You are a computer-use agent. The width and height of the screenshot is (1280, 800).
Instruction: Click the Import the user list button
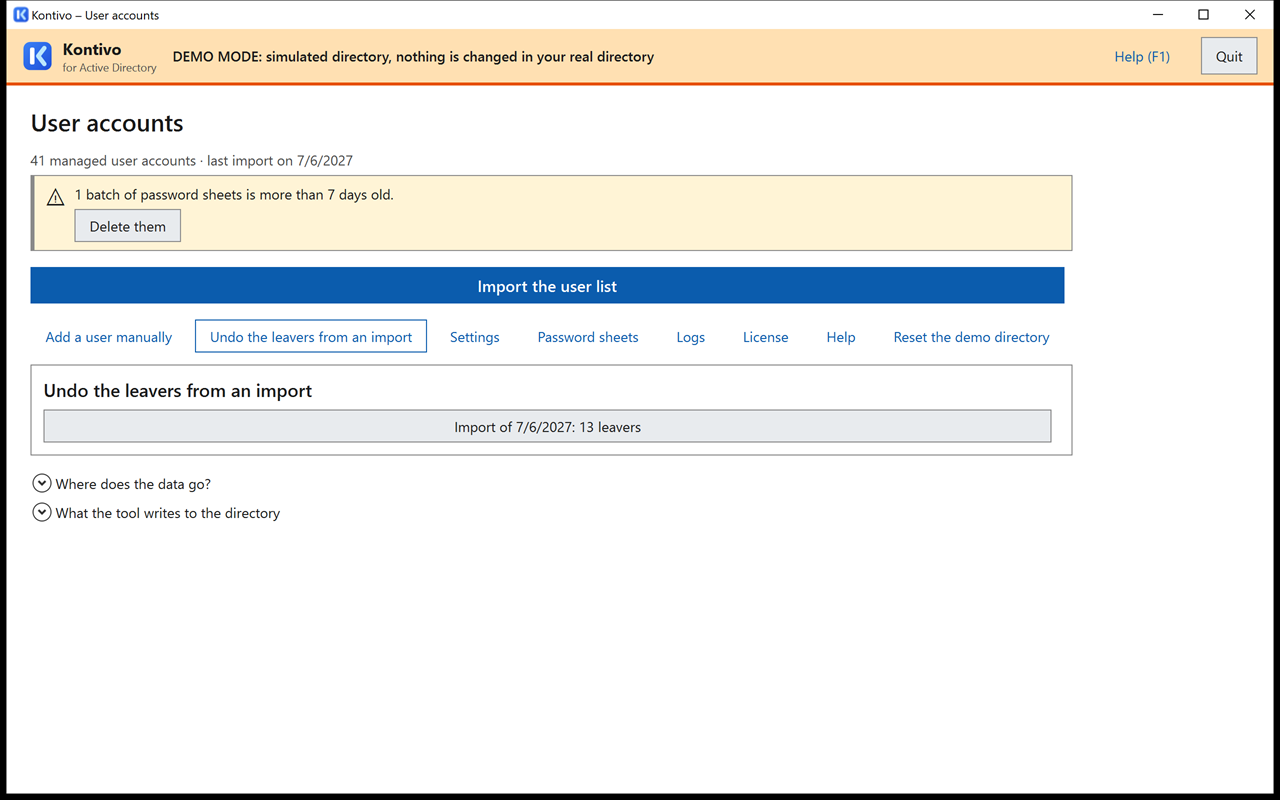pyautogui.click(x=547, y=286)
